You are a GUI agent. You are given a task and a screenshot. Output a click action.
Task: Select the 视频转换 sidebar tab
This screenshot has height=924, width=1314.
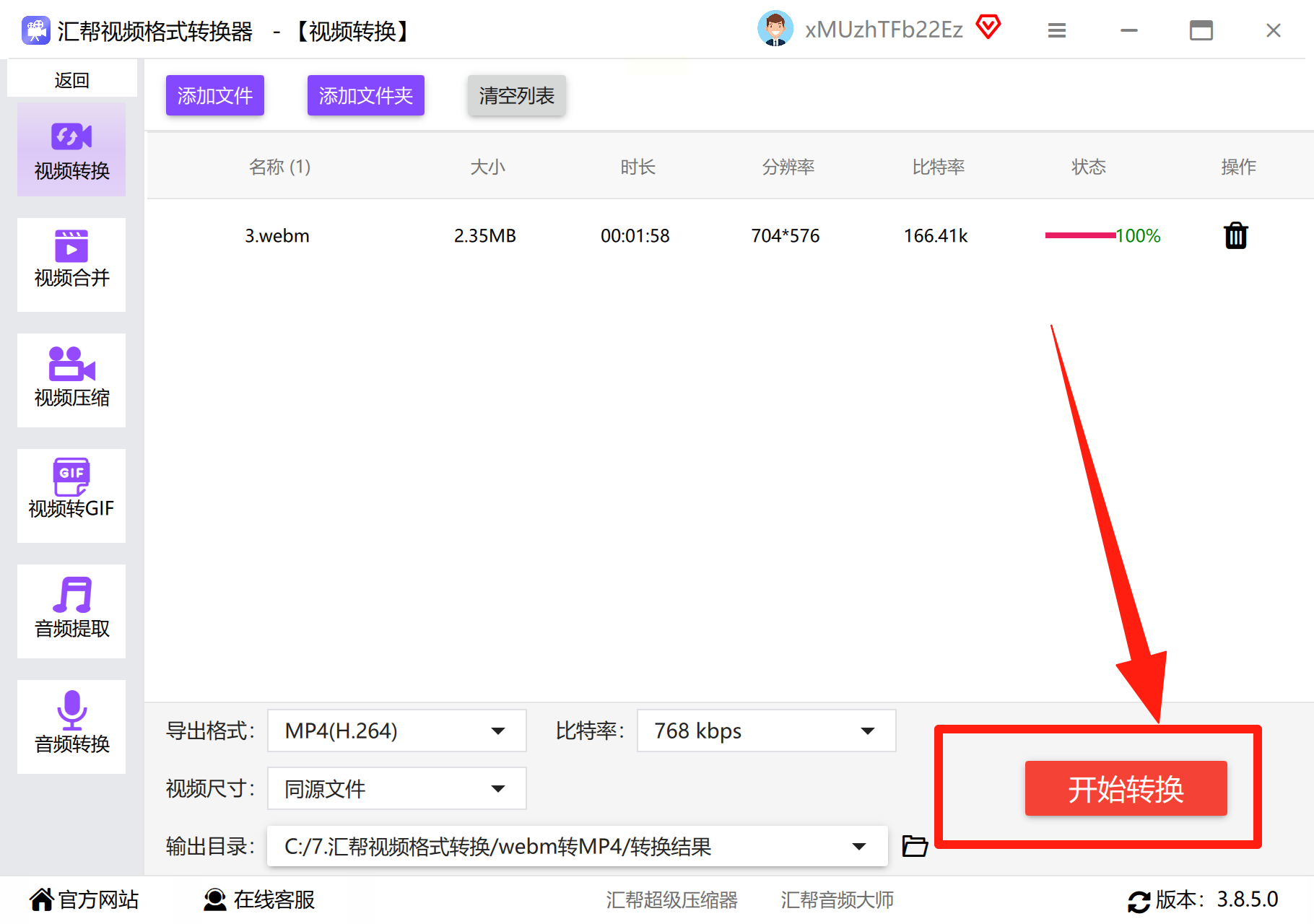click(71, 149)
